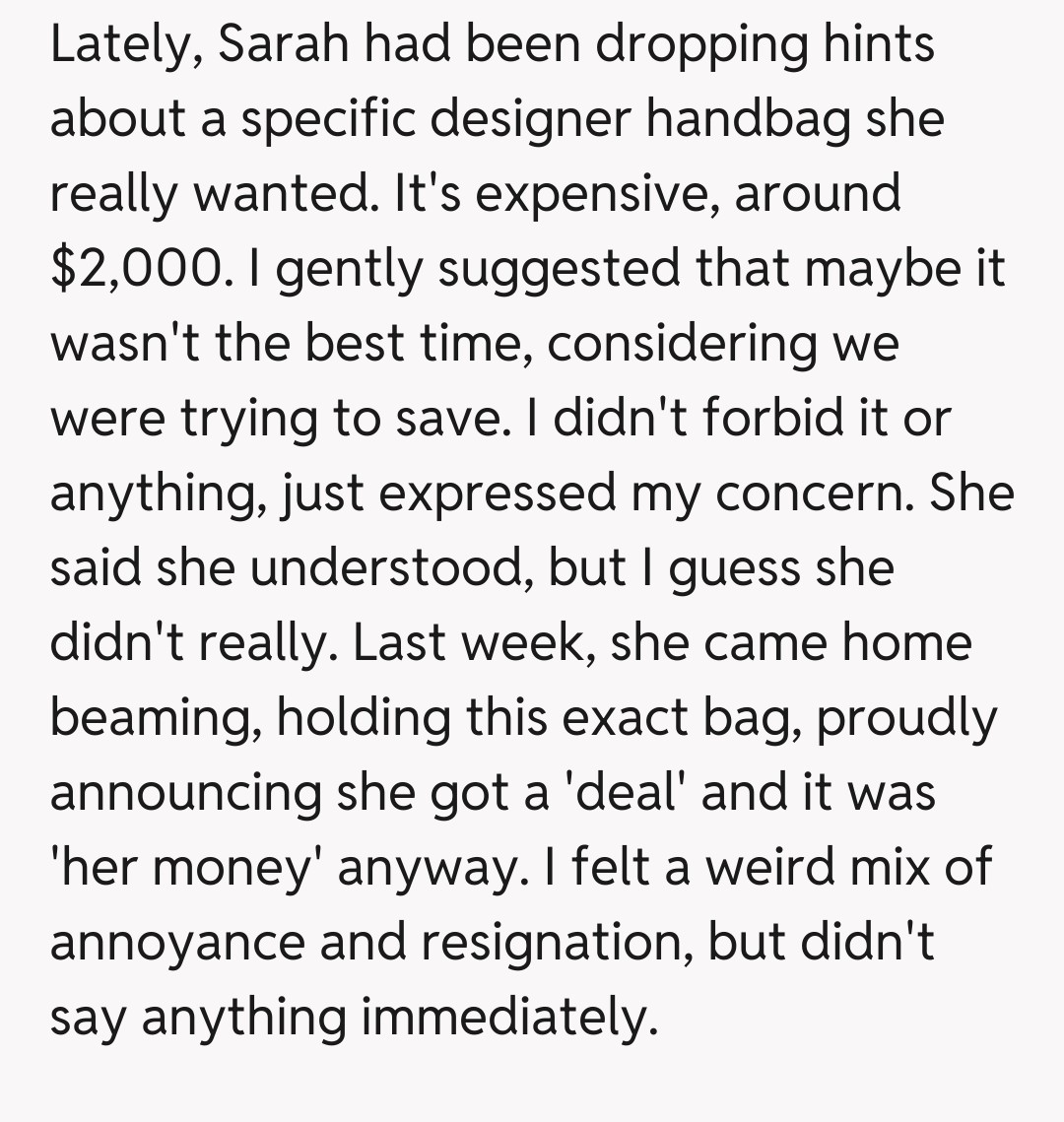Screen dimensions: 1064x1122
Task: Click the word "beaming" in the story
Action: pyautogui.click(x=155, y=718)
